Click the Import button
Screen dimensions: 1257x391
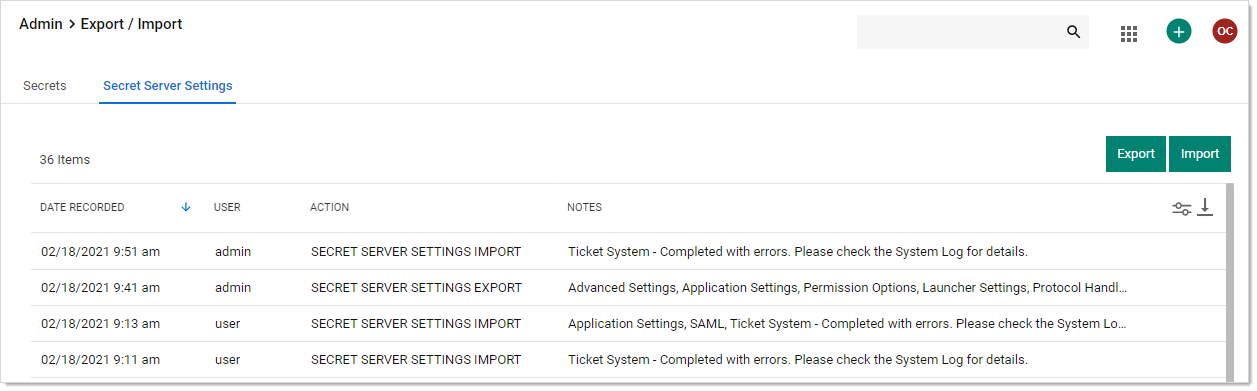pos(1200,154)
